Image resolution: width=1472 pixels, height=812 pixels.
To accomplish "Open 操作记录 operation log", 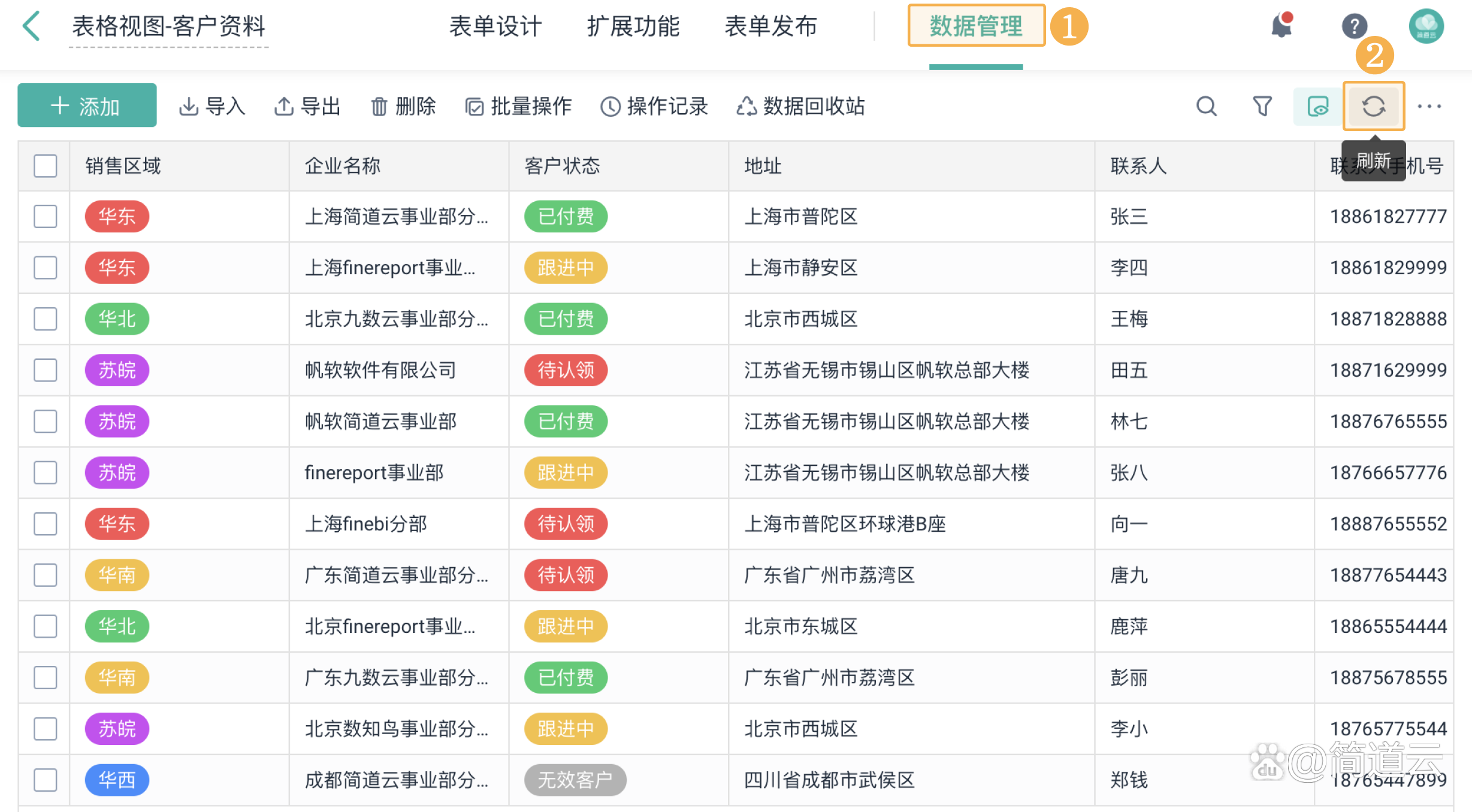I will [x=654, y=107].
